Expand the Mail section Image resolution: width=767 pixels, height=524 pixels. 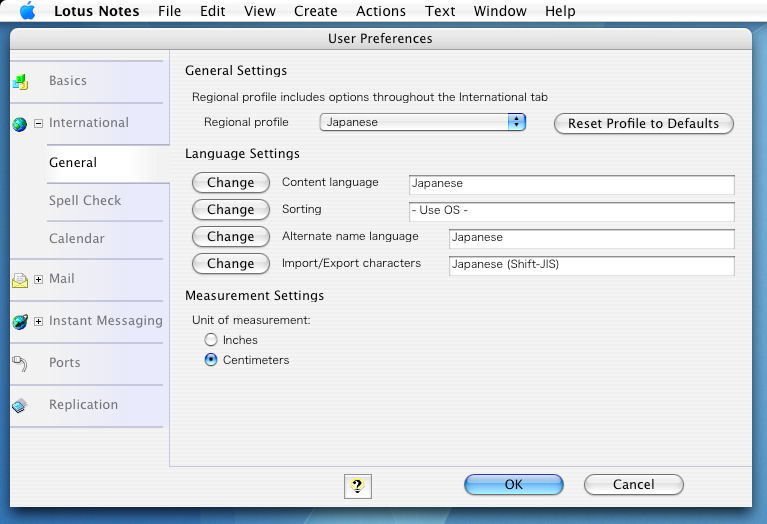tap(38, 279)
